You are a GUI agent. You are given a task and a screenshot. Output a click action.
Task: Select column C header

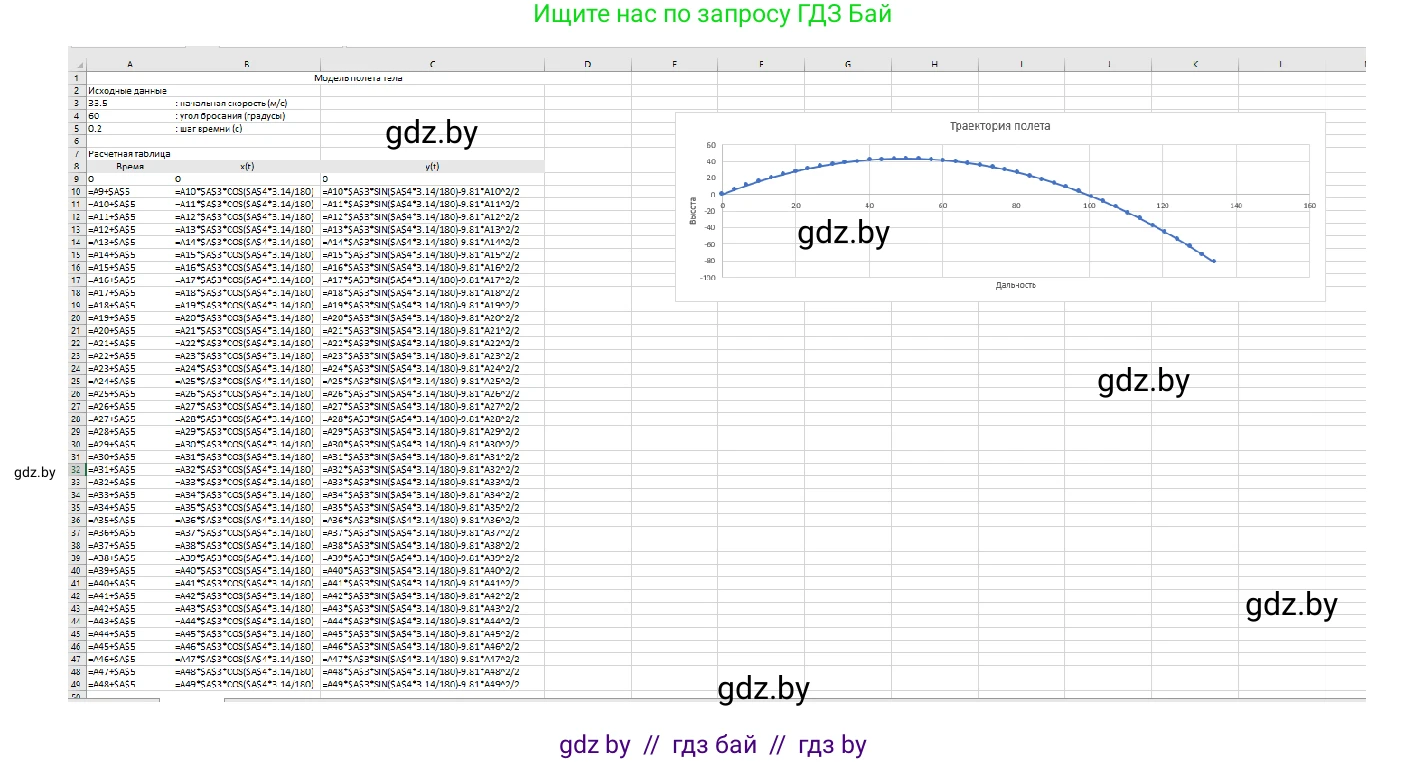pos(432,64)
